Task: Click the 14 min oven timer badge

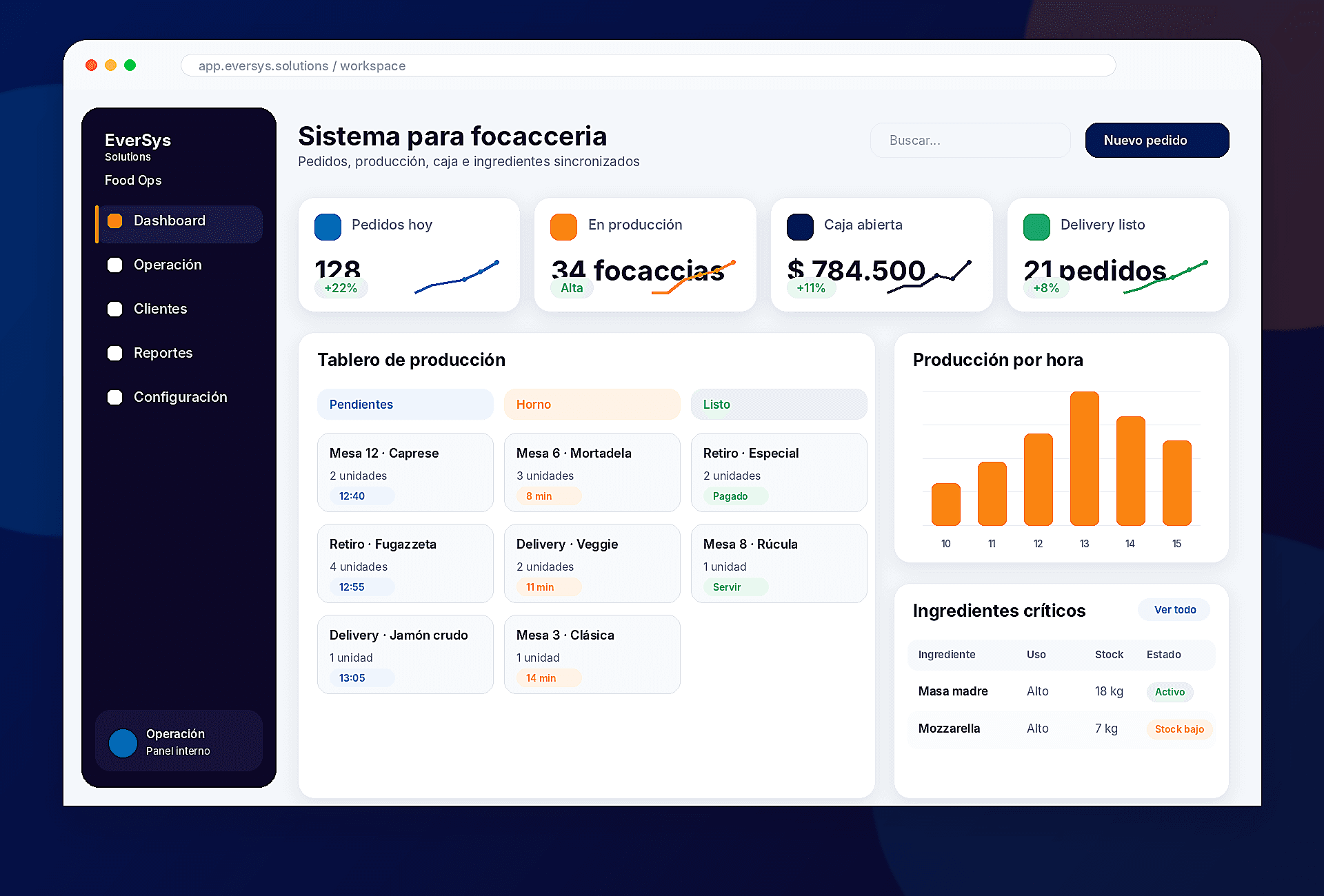Action: point(549,678)
